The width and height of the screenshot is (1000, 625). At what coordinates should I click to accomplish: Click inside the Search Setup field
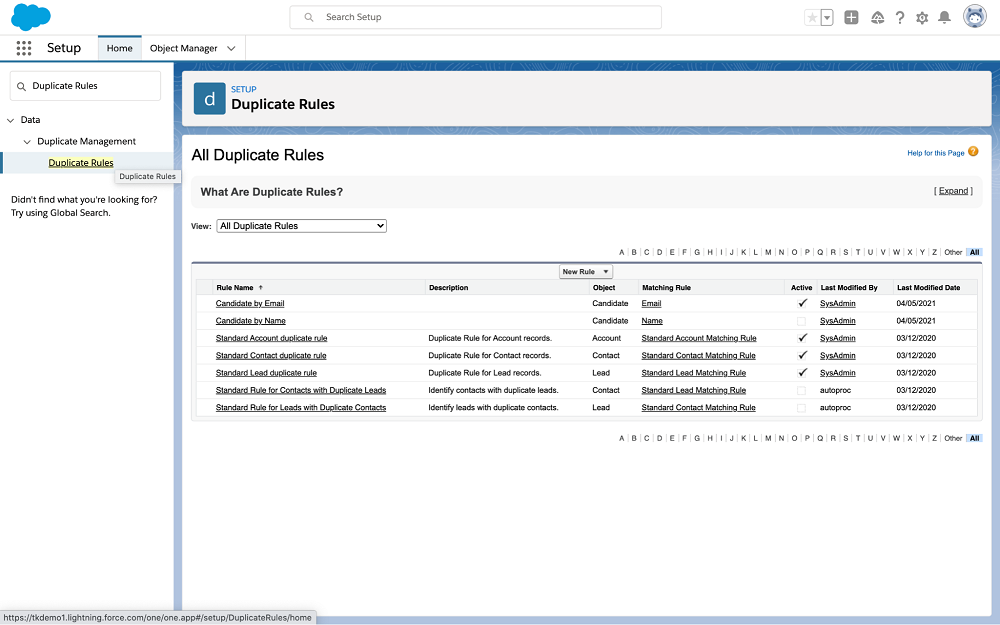tap(475, 17)
